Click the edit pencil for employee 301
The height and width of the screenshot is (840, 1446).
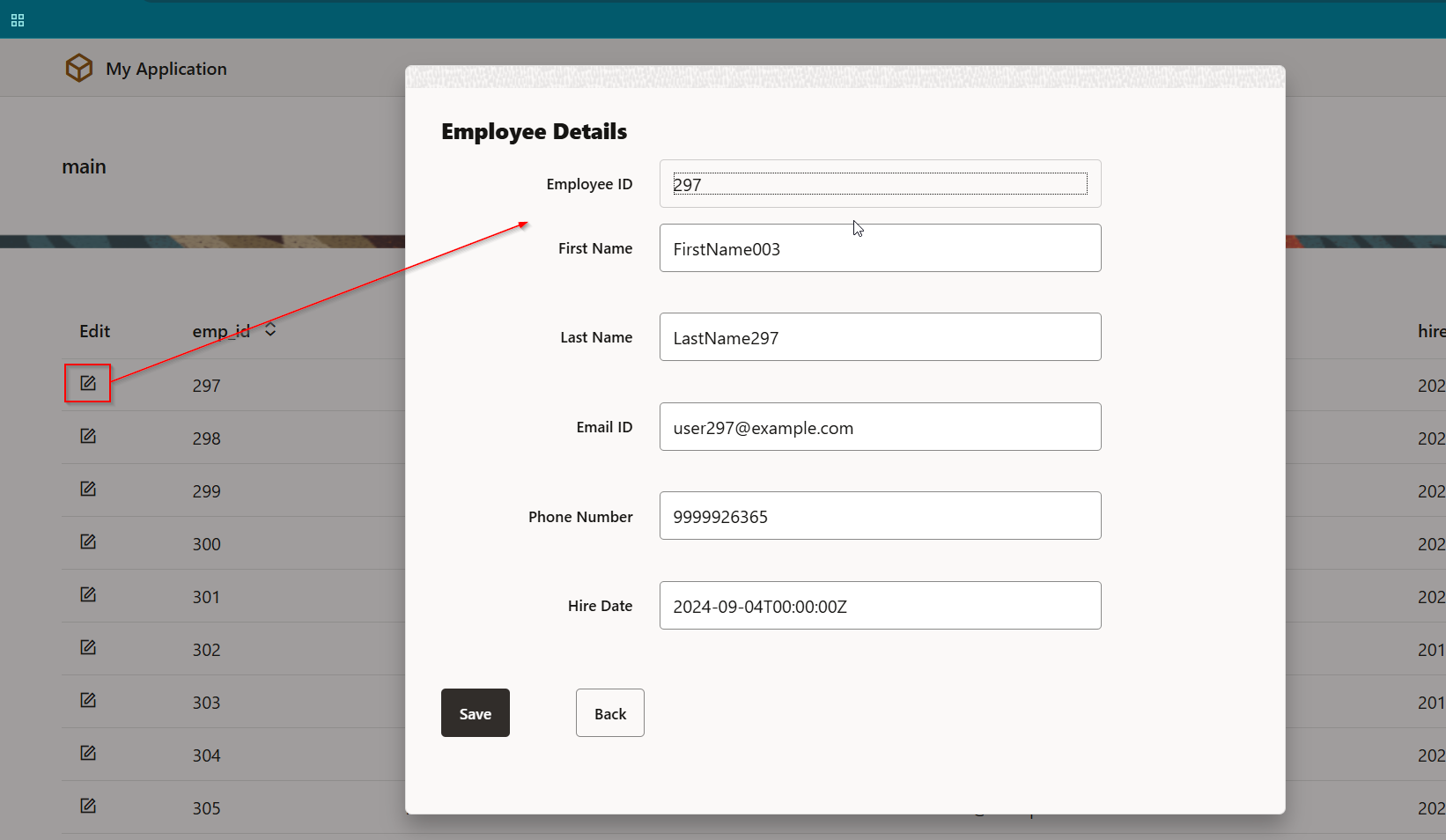pos(88,594)
